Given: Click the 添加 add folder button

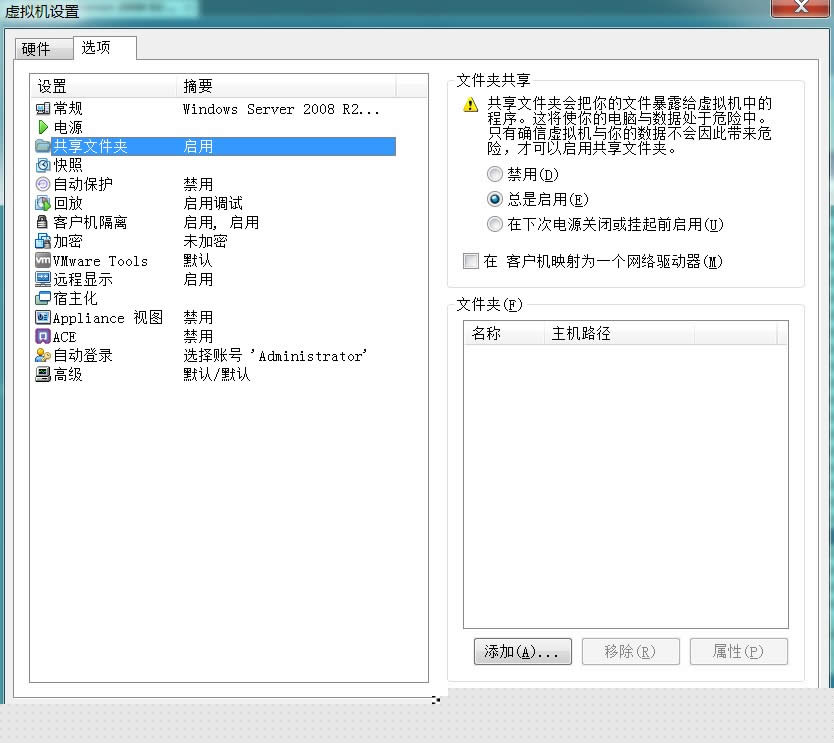Looking at the screenshot, I should click(x=522, y=651).
